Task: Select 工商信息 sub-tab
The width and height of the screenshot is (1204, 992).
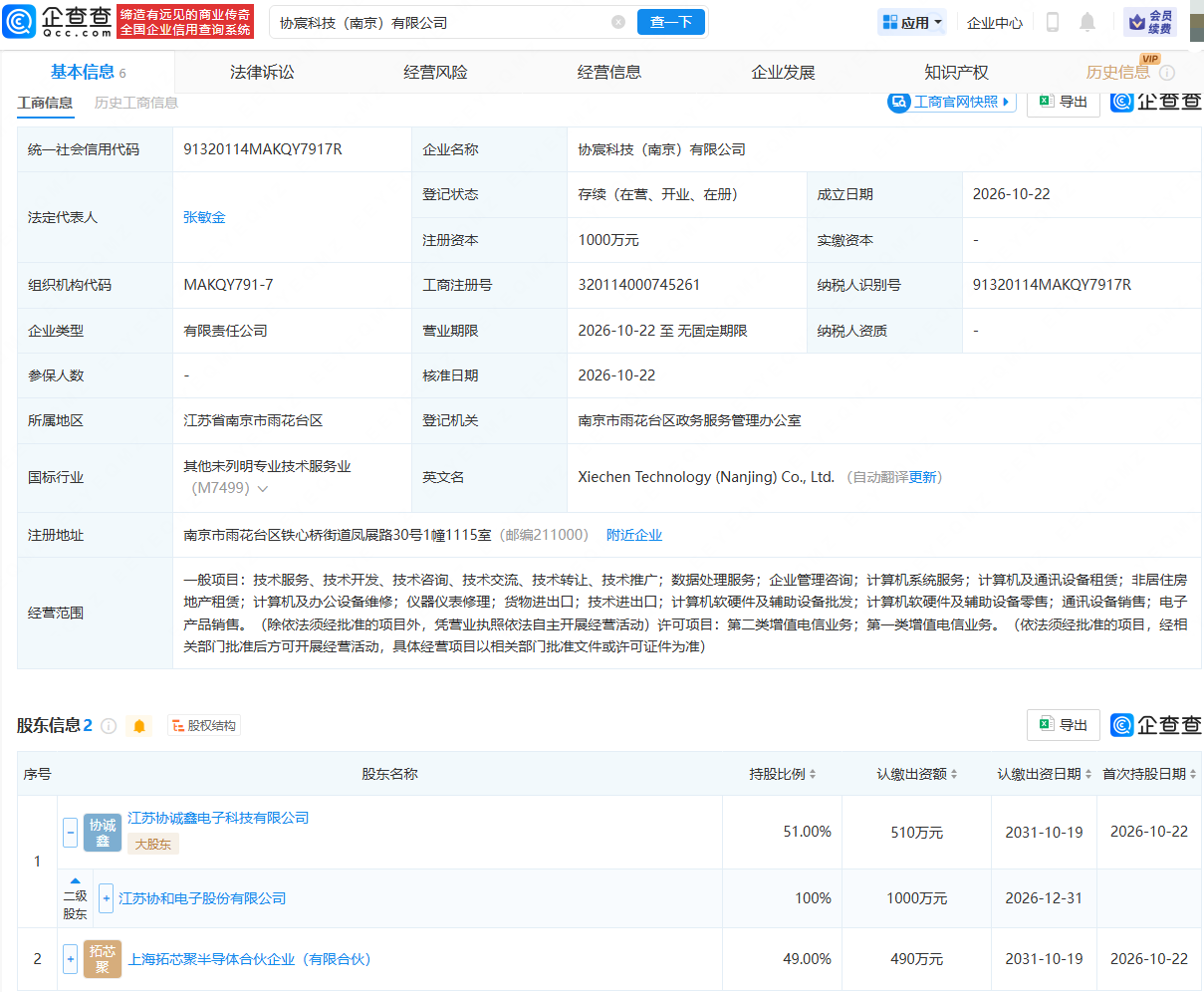Action: pyautogui.click(x=45, y=103)
